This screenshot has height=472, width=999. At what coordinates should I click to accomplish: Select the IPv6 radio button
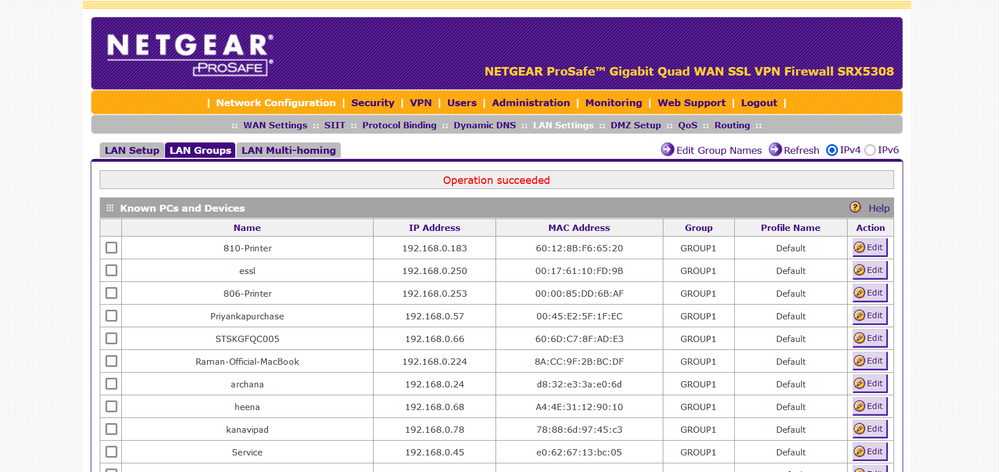click(x=870, y=150)
